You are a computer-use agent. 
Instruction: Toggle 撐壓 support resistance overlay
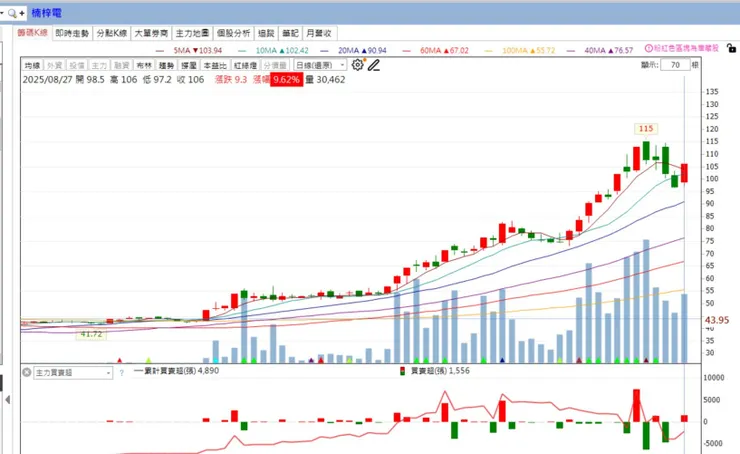coord(189,65)
